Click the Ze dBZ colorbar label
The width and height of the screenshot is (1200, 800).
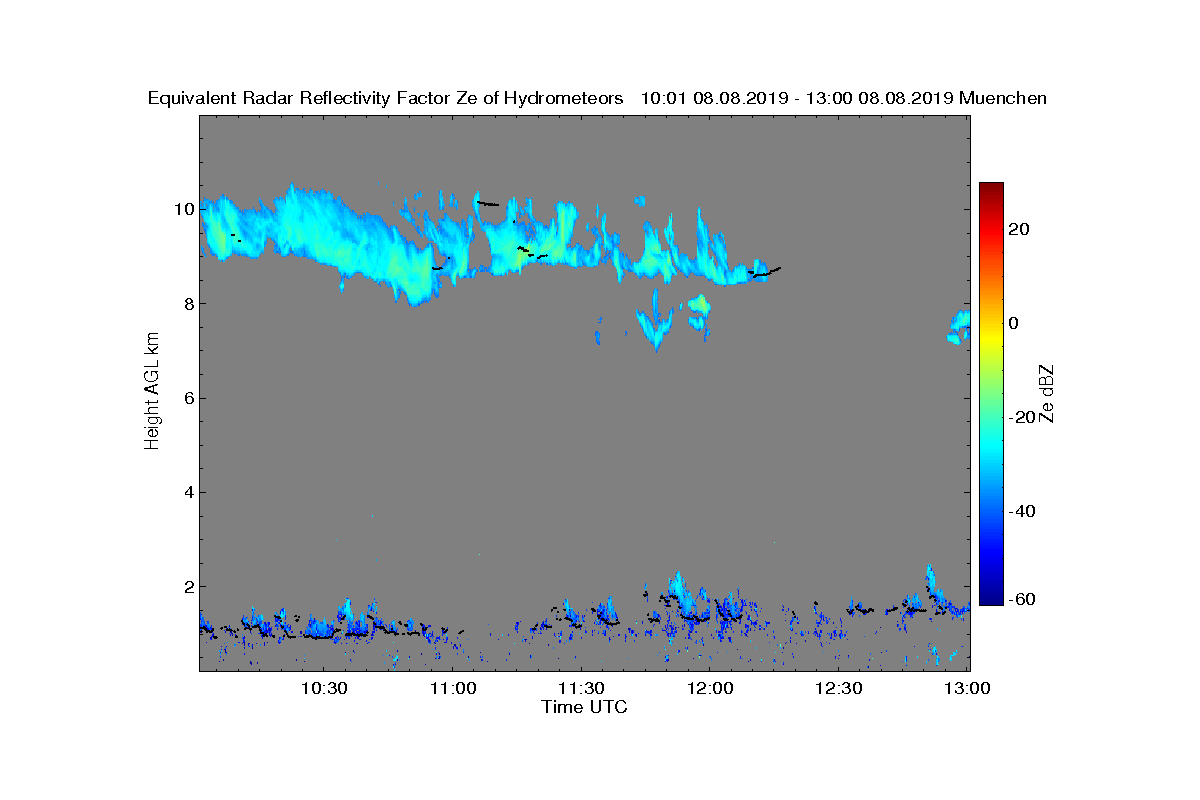point(1048,394)
